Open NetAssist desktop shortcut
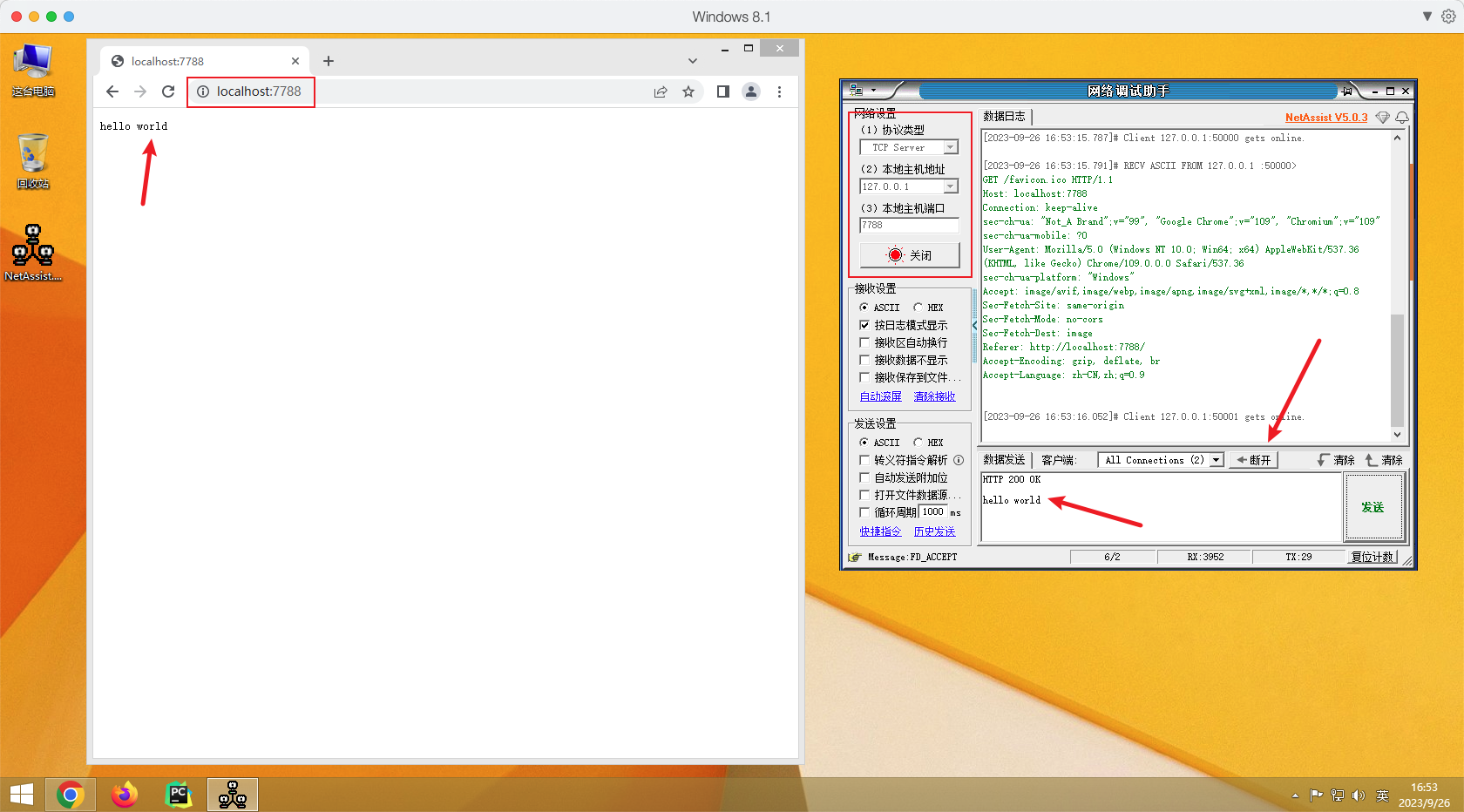1464x812 pixels. coord(33,253)
